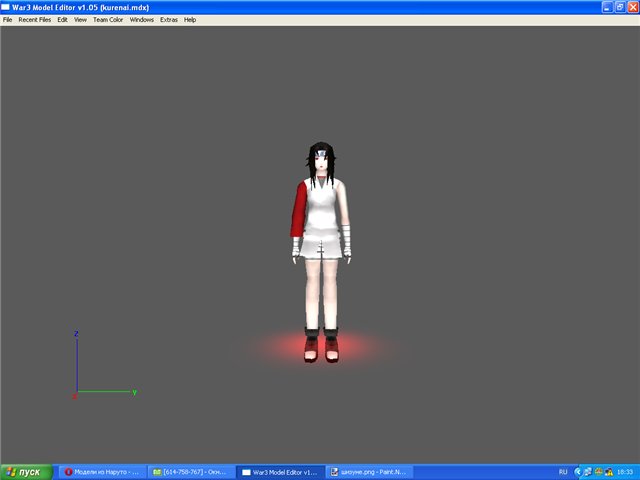Open the Edit menu

tap(62, 19)
